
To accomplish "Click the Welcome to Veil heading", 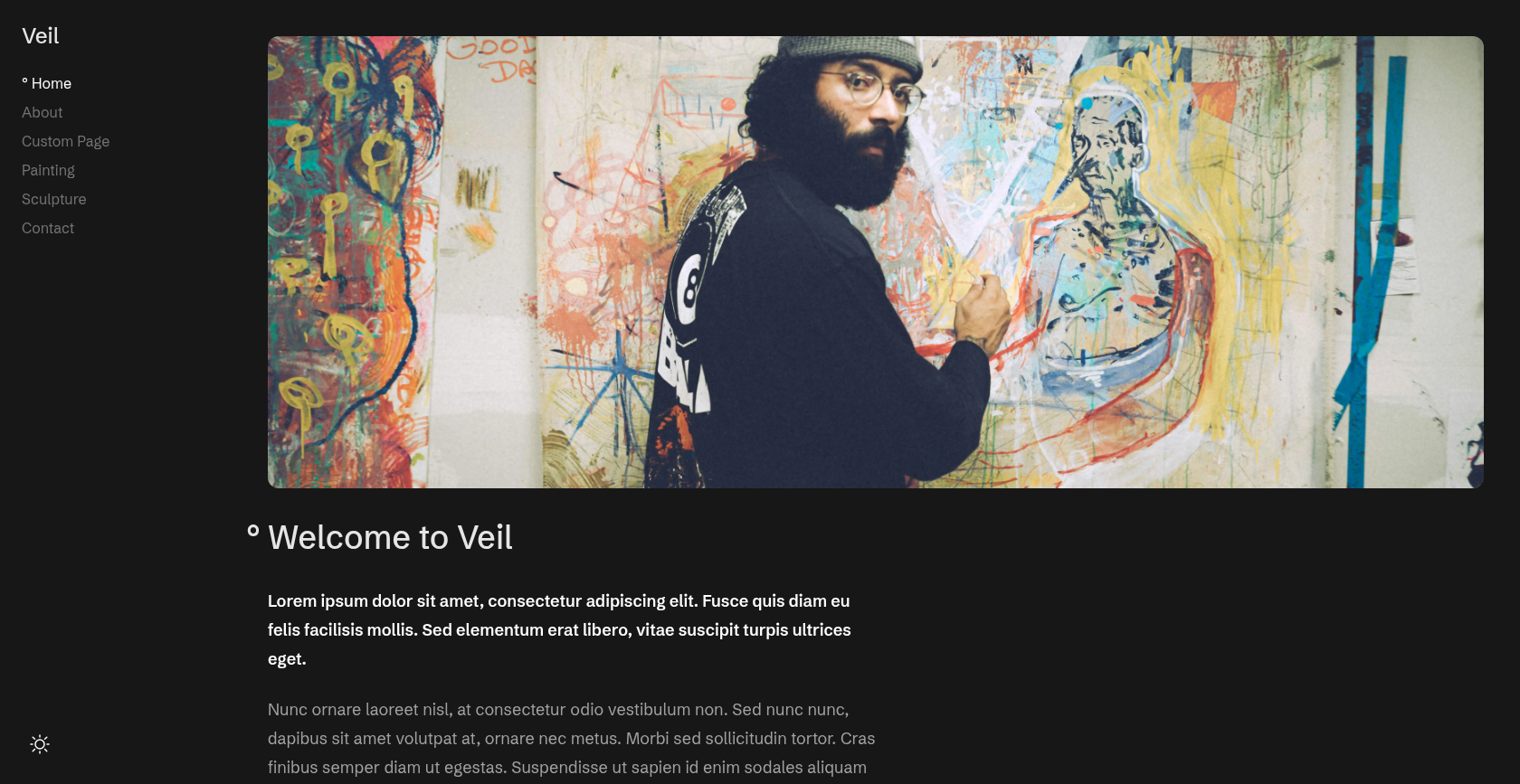I will tap(390, 537).
